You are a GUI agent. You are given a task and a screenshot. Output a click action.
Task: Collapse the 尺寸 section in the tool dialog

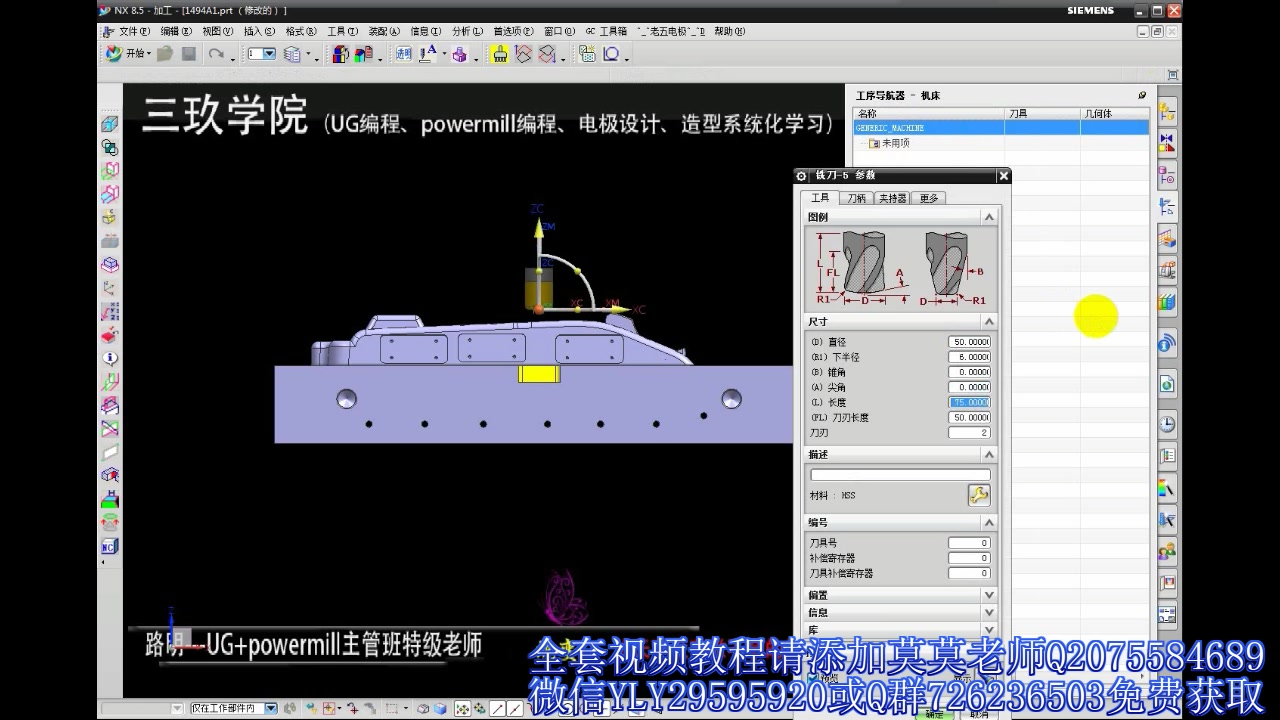point(988,321)
